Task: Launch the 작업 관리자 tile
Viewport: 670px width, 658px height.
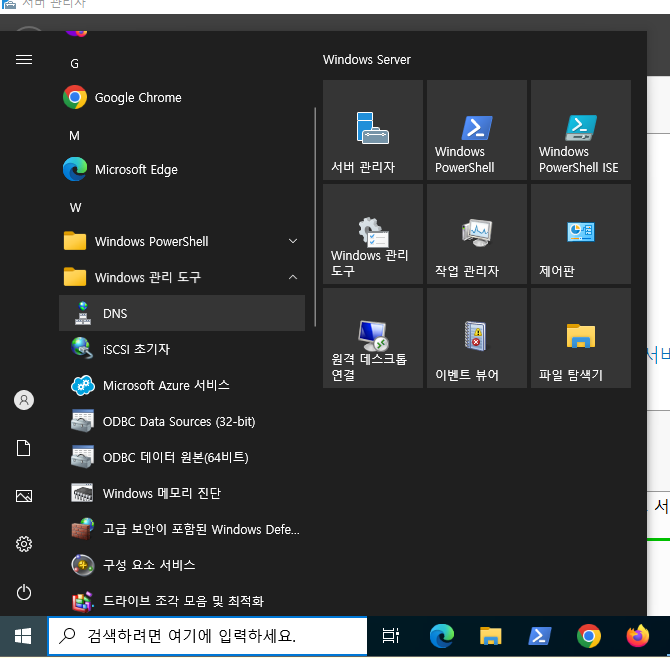Action: point(476,234)
